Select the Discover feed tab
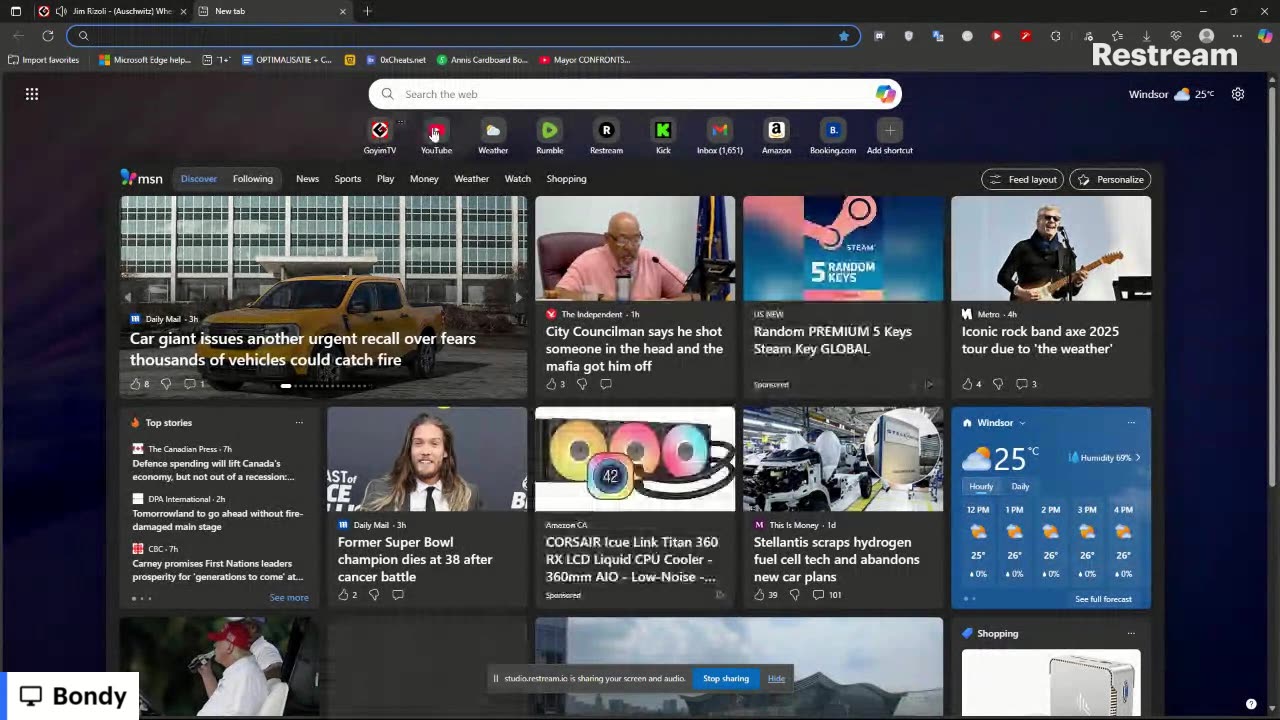 coord(199,179)
